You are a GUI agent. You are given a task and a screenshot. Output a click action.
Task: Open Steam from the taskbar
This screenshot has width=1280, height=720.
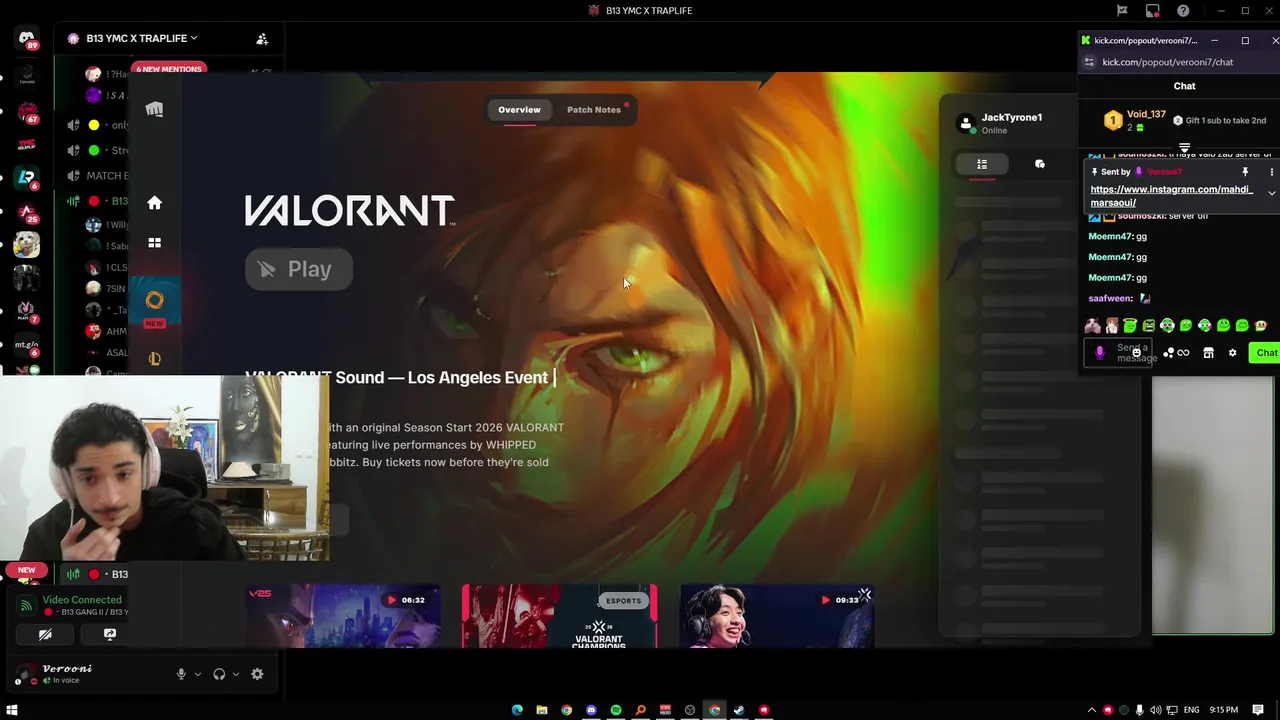739,710
